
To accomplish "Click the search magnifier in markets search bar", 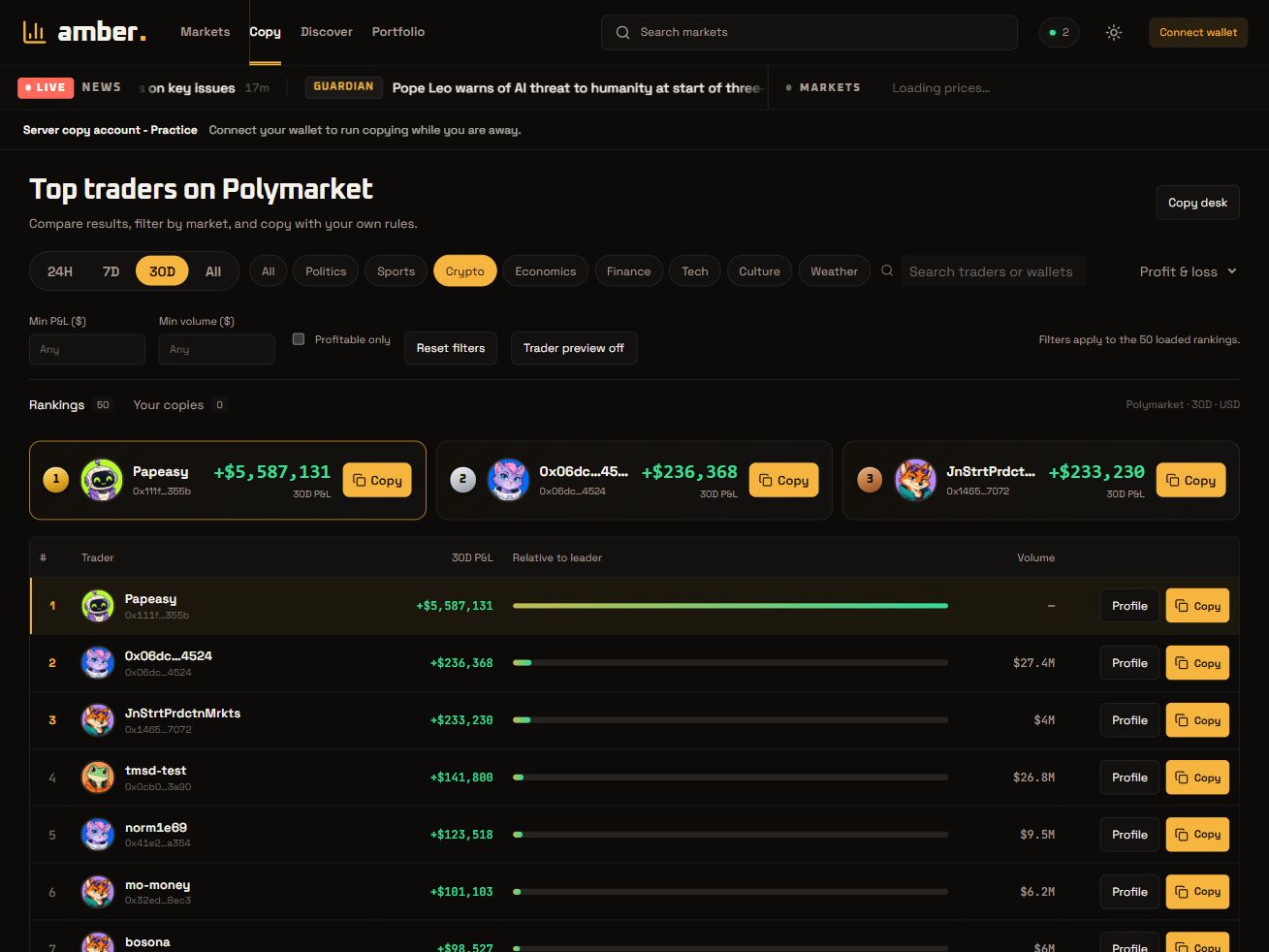I will click(x=622, y=32).
